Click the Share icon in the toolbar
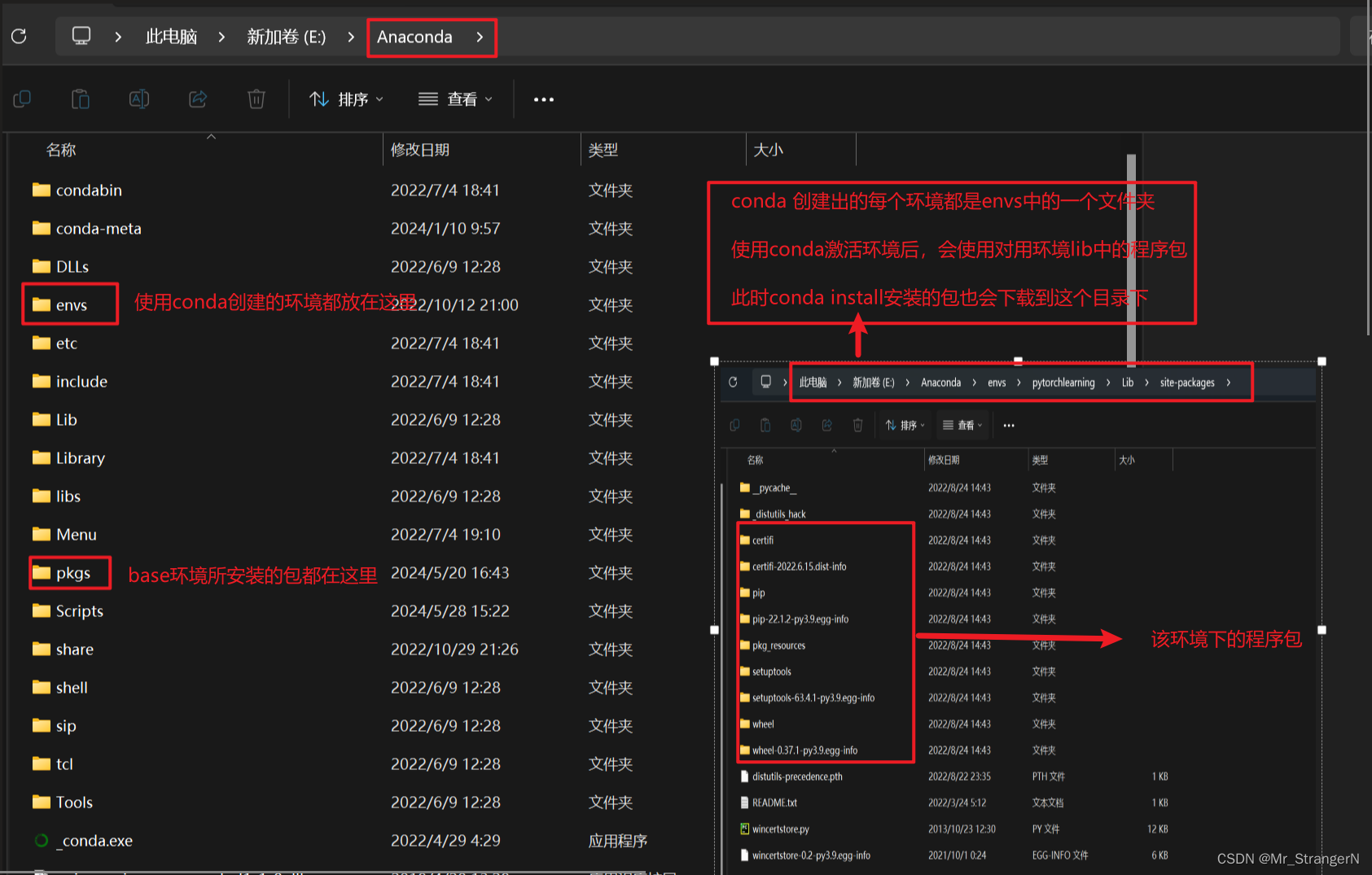The height and width of the screenshot is (875, 1372). tap(198, 98)
